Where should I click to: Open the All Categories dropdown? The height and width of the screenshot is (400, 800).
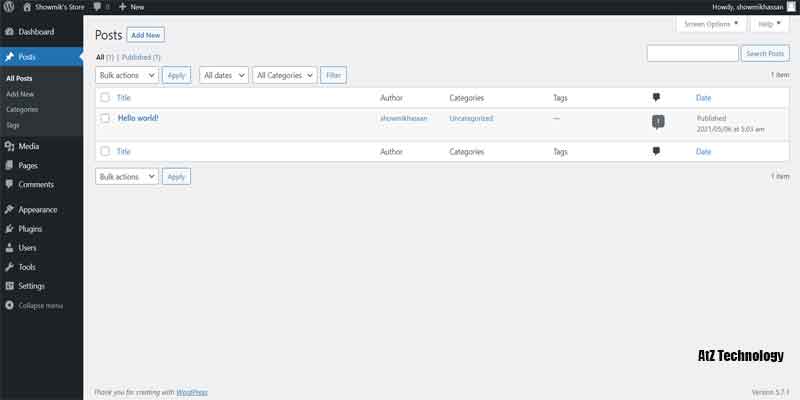click(x=284, y=75)
